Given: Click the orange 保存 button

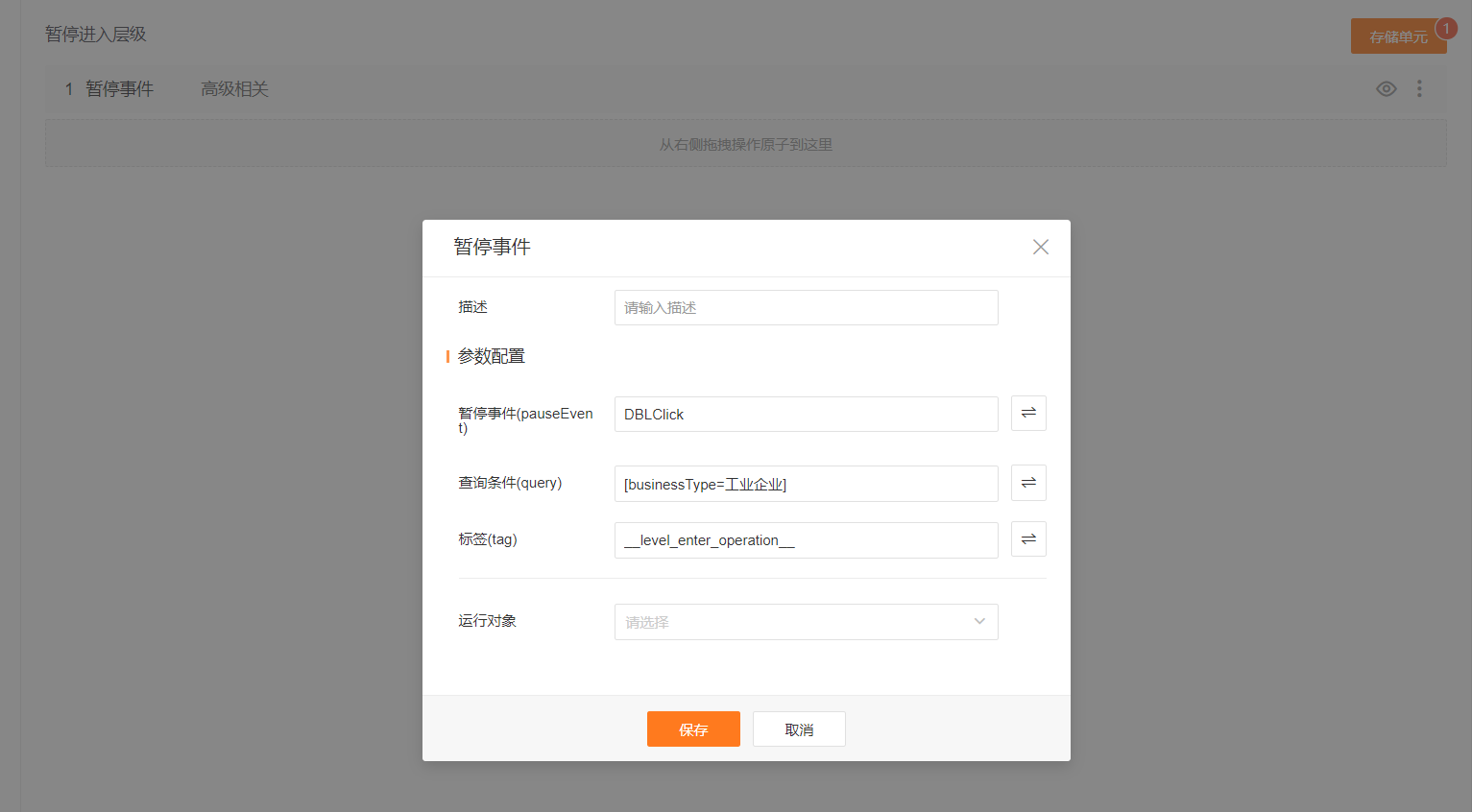Looking at the screenshot, I should tap(693, 728).
